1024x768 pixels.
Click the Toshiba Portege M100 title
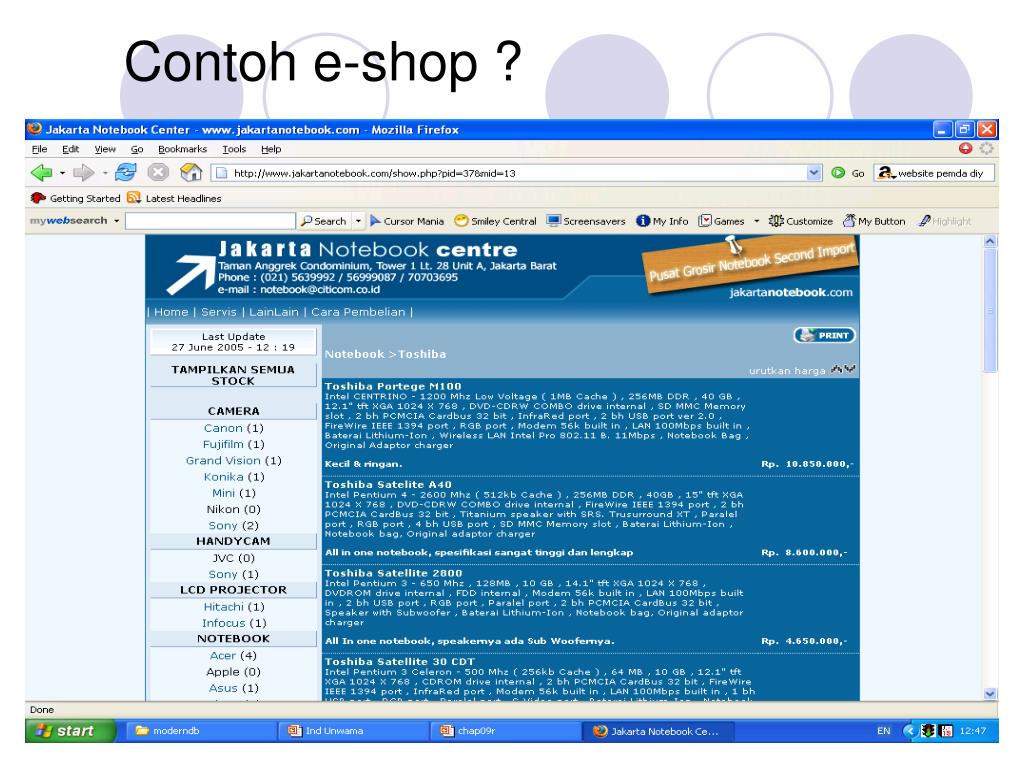pos(393,386)
